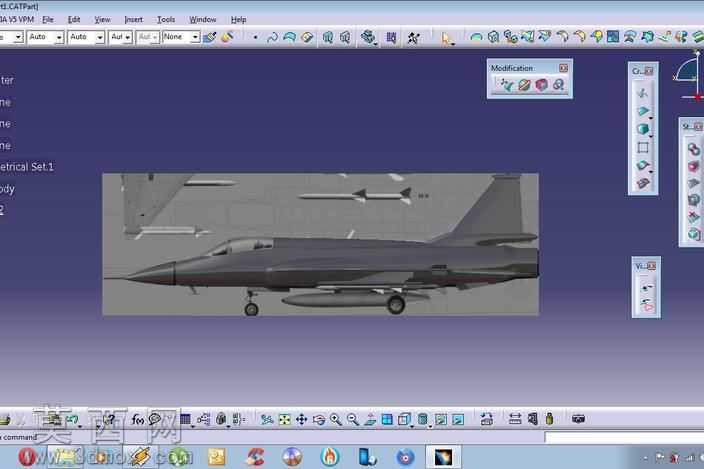Click the wrench tools icon in the top toolbar
704x469 pixels.
(x=414, y=38)
